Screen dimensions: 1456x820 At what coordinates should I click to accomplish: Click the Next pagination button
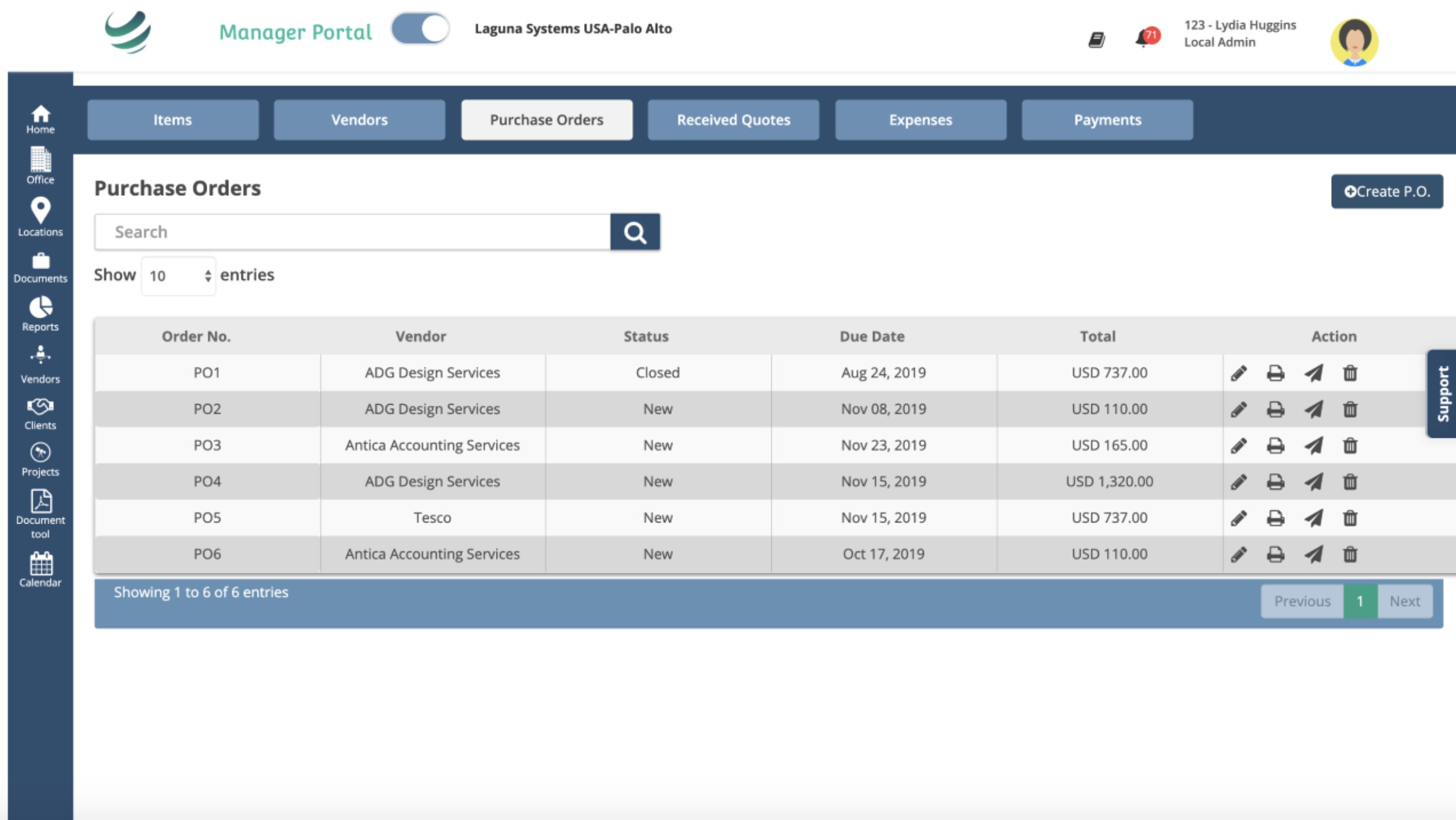(1405, 601)
